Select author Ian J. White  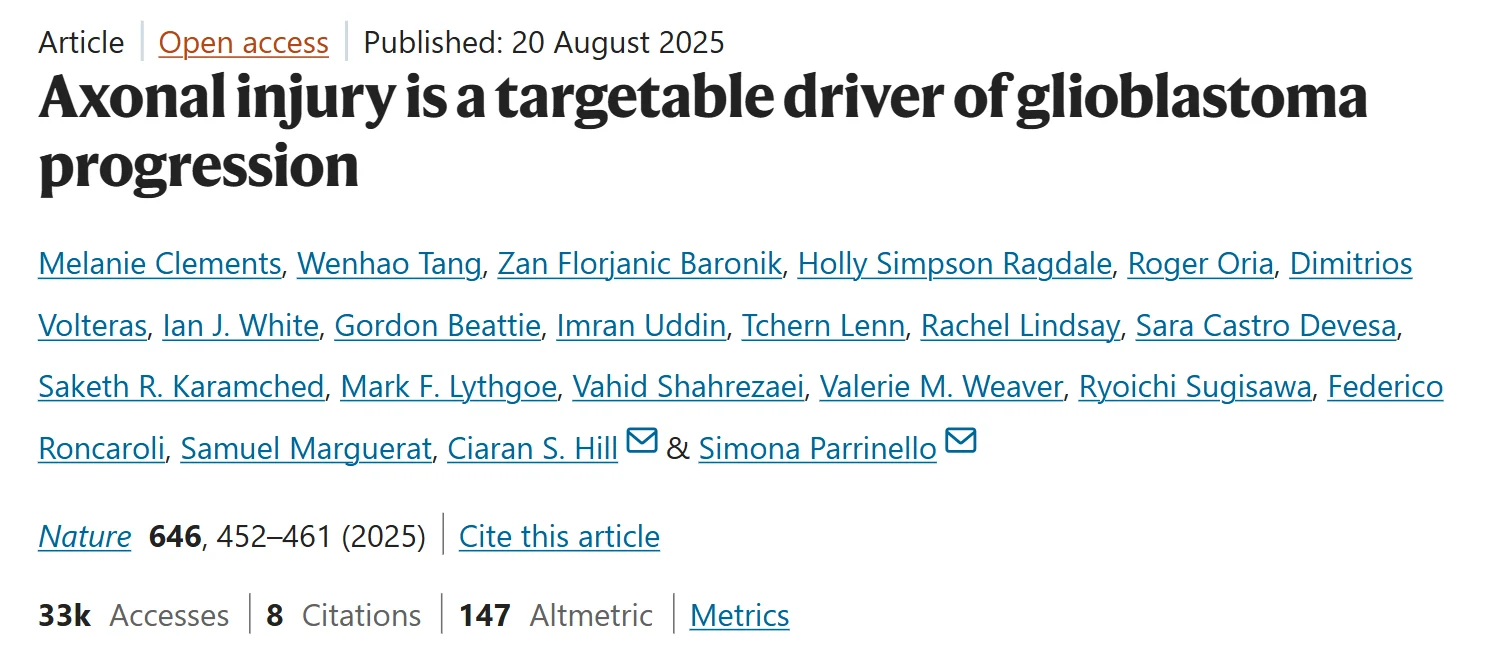pos(240,326)
